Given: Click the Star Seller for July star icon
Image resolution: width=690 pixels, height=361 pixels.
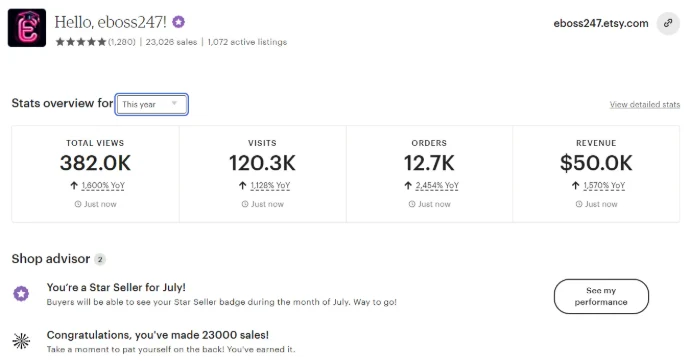Looking at the screenshot, I should point(21,294).
